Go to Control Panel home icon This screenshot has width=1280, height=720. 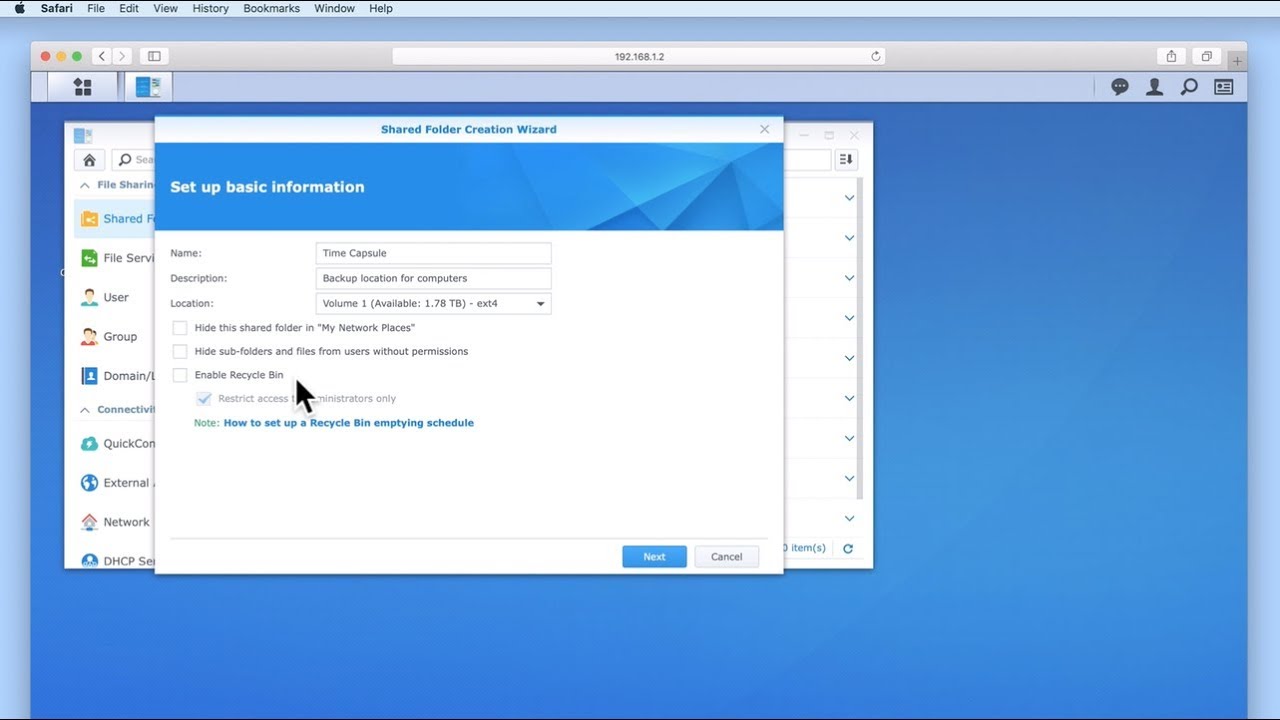[89, 159]
